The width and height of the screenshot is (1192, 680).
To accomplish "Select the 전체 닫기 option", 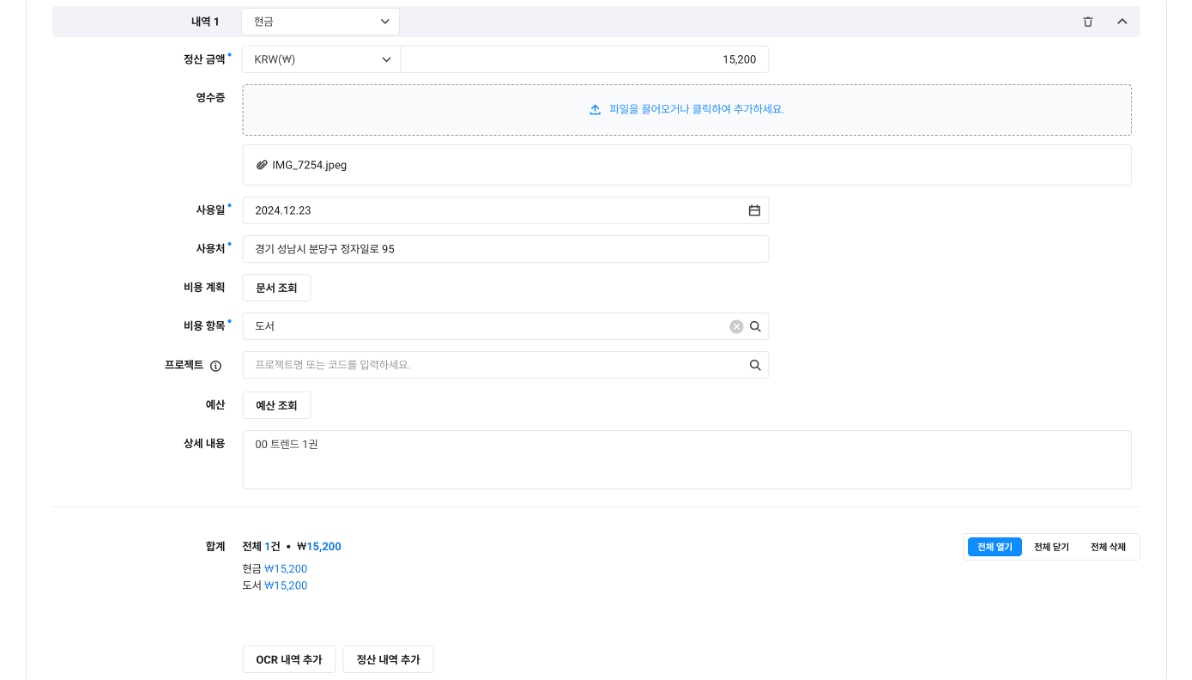I will tap(1051, 547).
